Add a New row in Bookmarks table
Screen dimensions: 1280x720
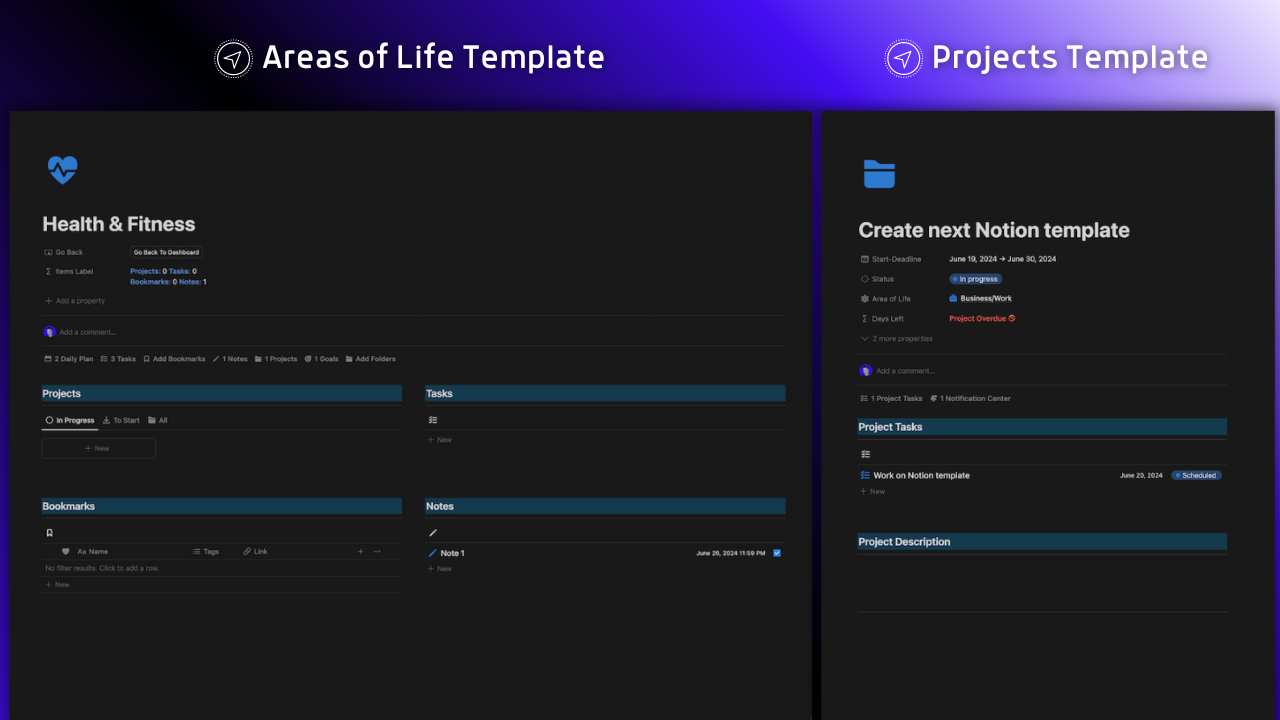tap(57, 584)
